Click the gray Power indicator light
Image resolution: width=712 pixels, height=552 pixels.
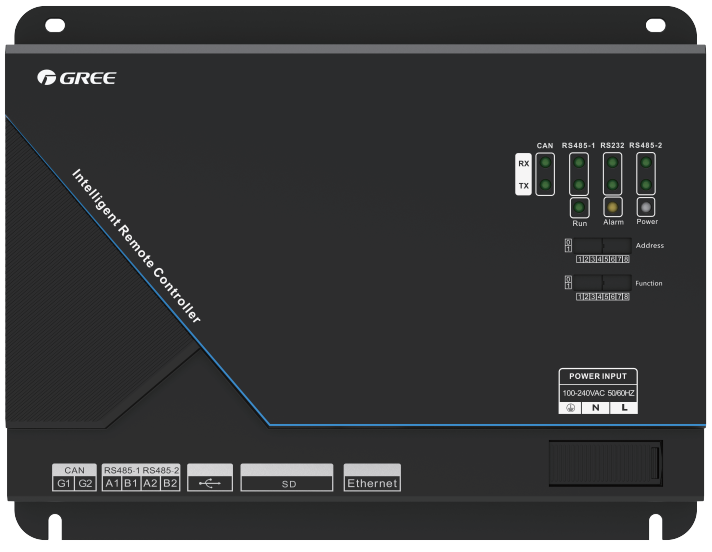point(646,207)
